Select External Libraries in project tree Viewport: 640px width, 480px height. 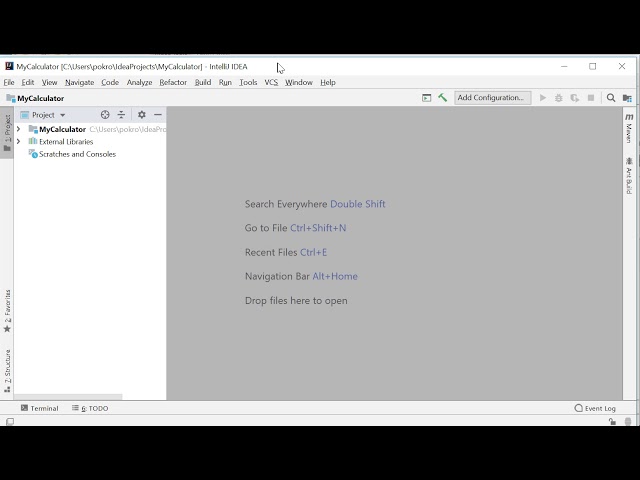(x=90, y=141)
